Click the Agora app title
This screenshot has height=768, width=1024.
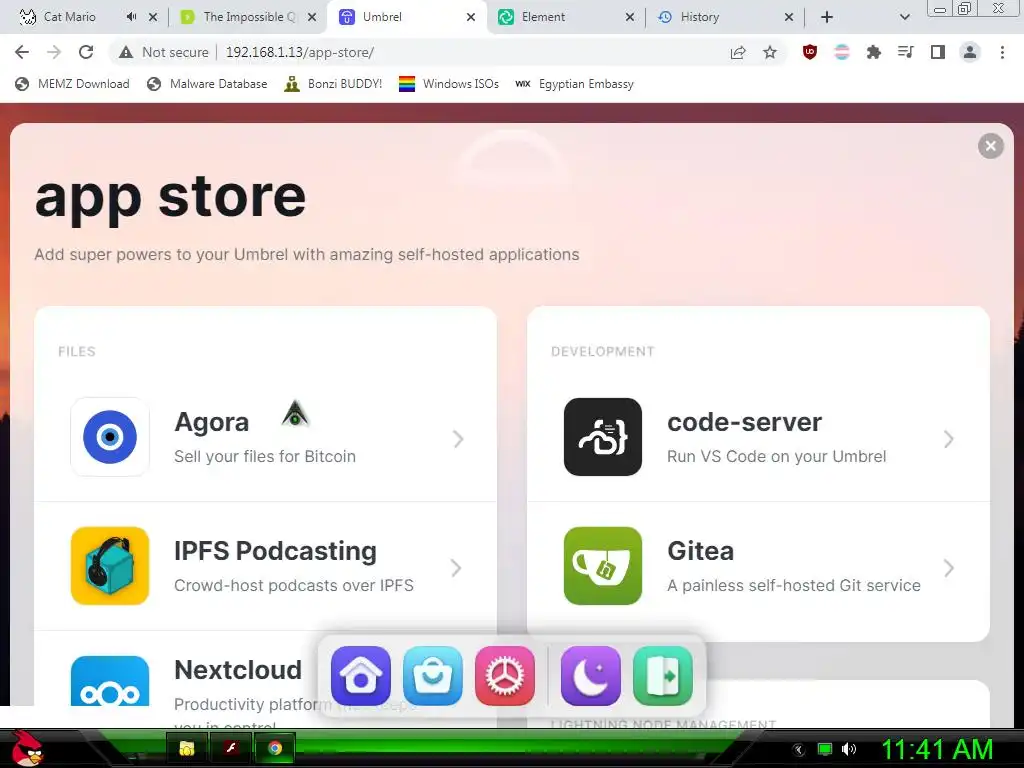(212, 422)
